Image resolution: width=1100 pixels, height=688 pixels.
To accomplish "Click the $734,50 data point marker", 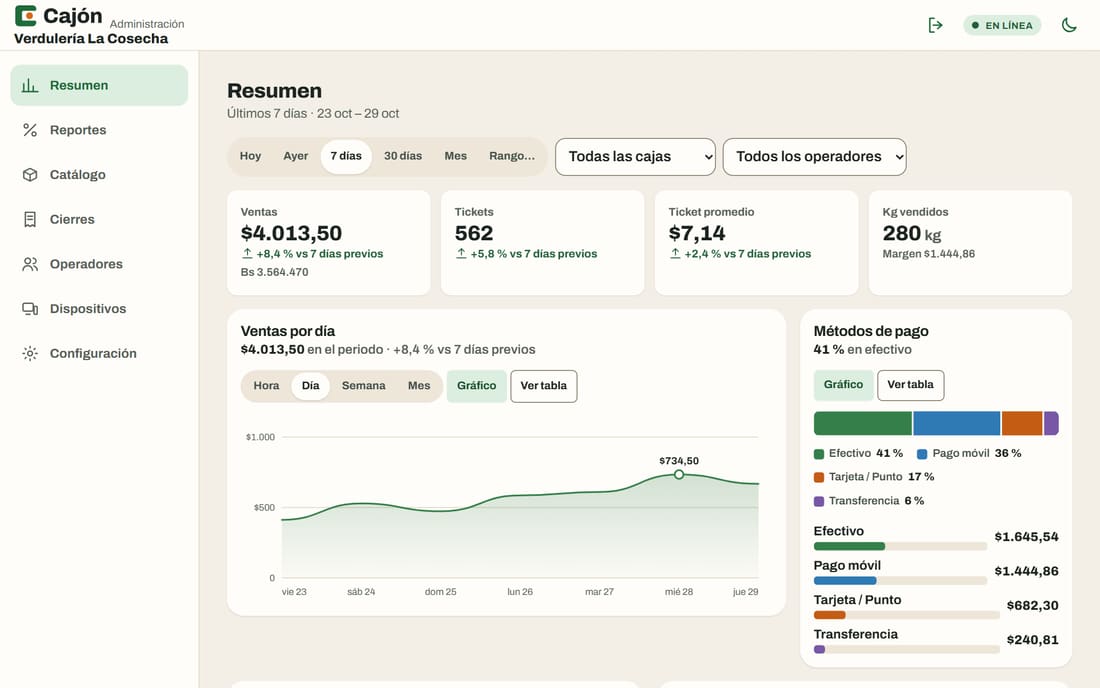I will click(678, 475).
